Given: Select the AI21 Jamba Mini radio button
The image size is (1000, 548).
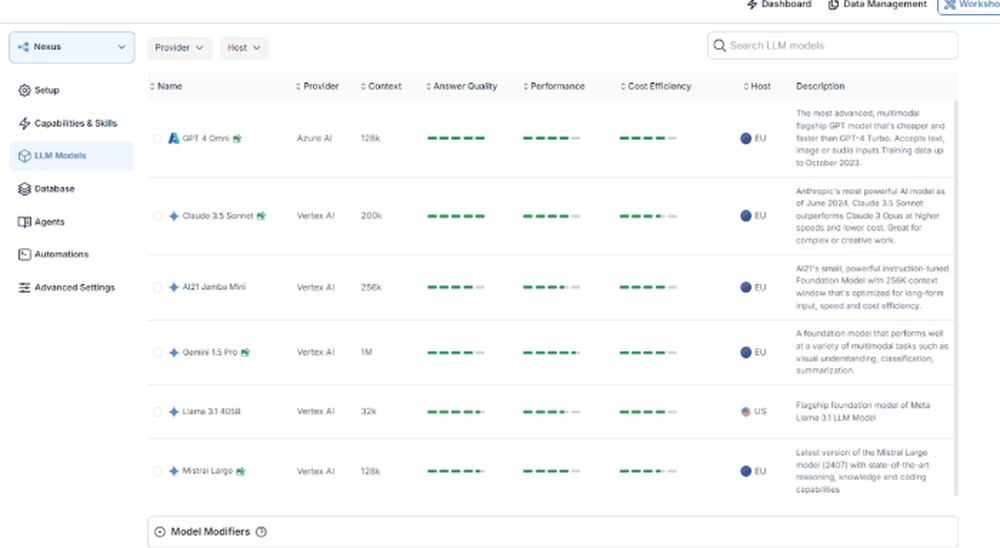Looking at the screenshot, I should click(x=158, y=287).
